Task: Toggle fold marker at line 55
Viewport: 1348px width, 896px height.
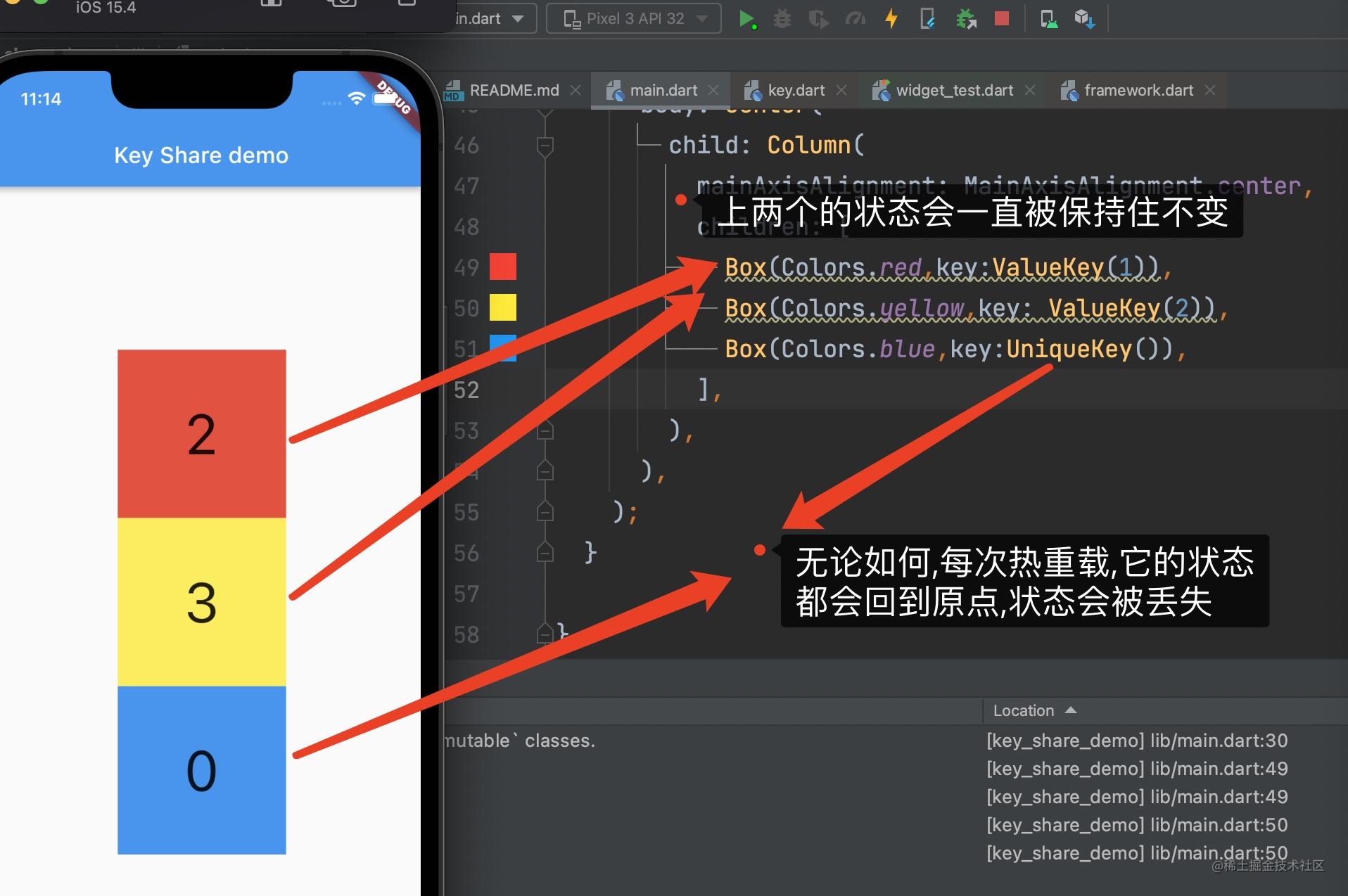Action: 545,511
